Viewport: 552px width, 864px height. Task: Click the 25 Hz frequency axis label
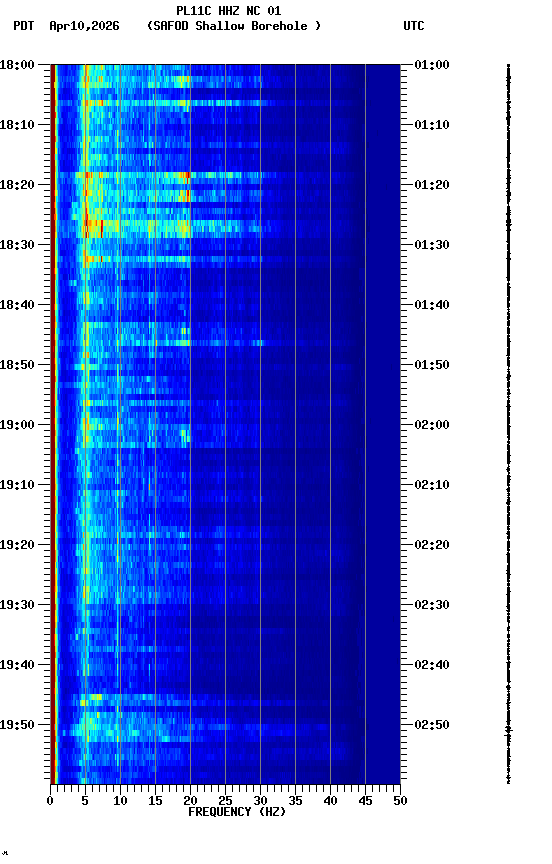(225, 801)
